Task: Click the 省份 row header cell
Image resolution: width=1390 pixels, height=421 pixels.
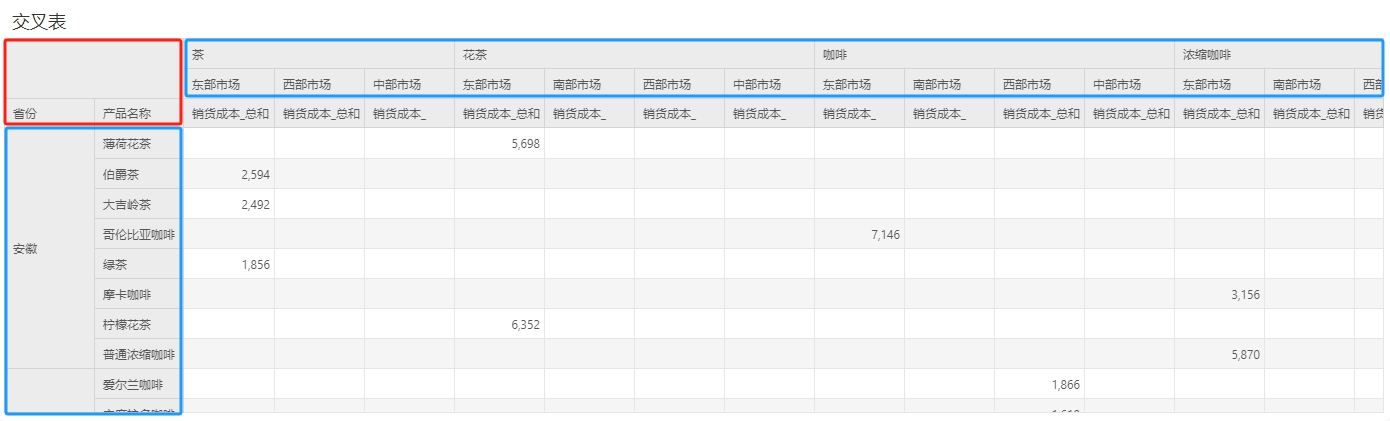Action: point(26,114)
